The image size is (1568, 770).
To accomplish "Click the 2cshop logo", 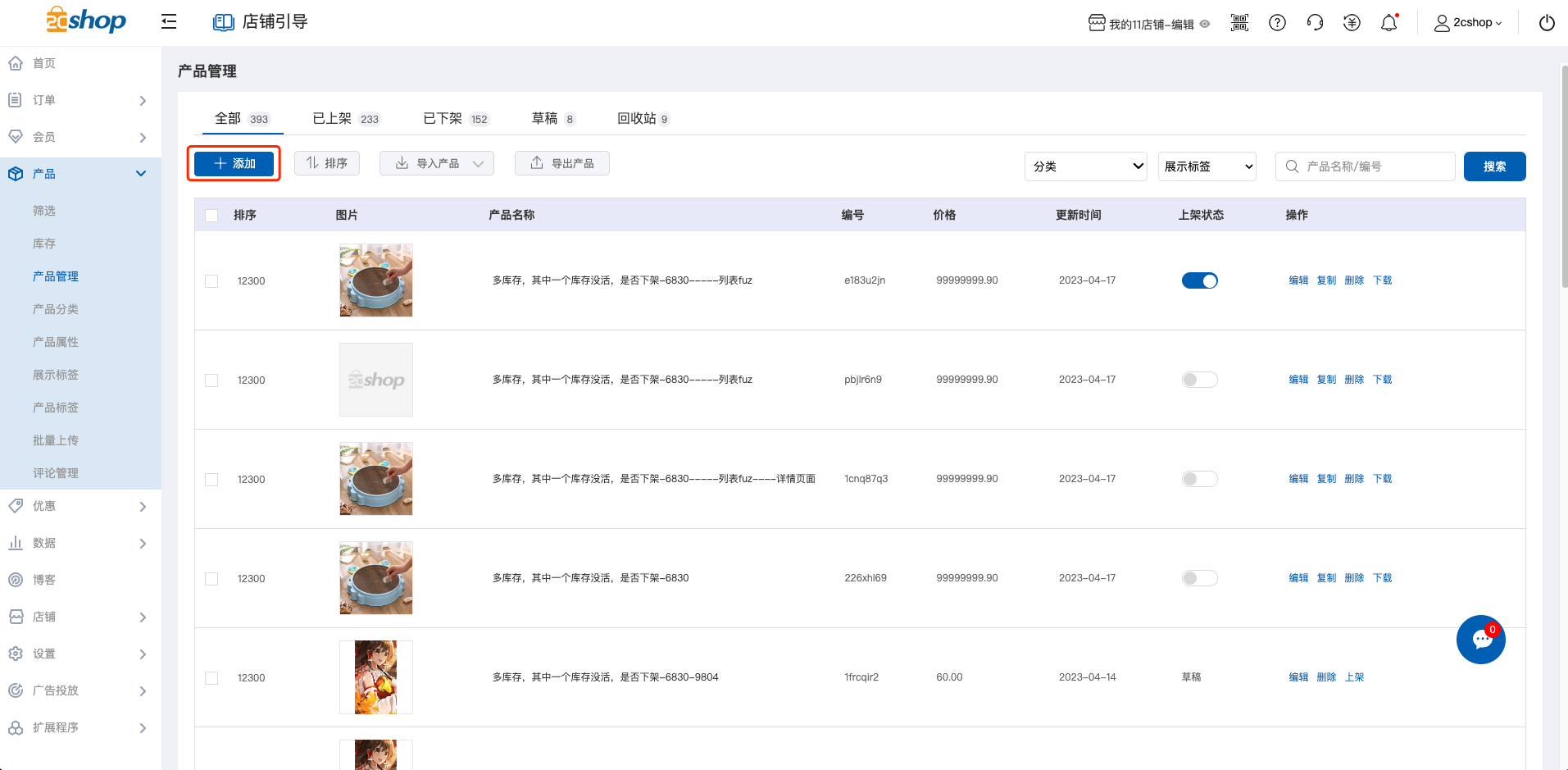I will (86, 20).
